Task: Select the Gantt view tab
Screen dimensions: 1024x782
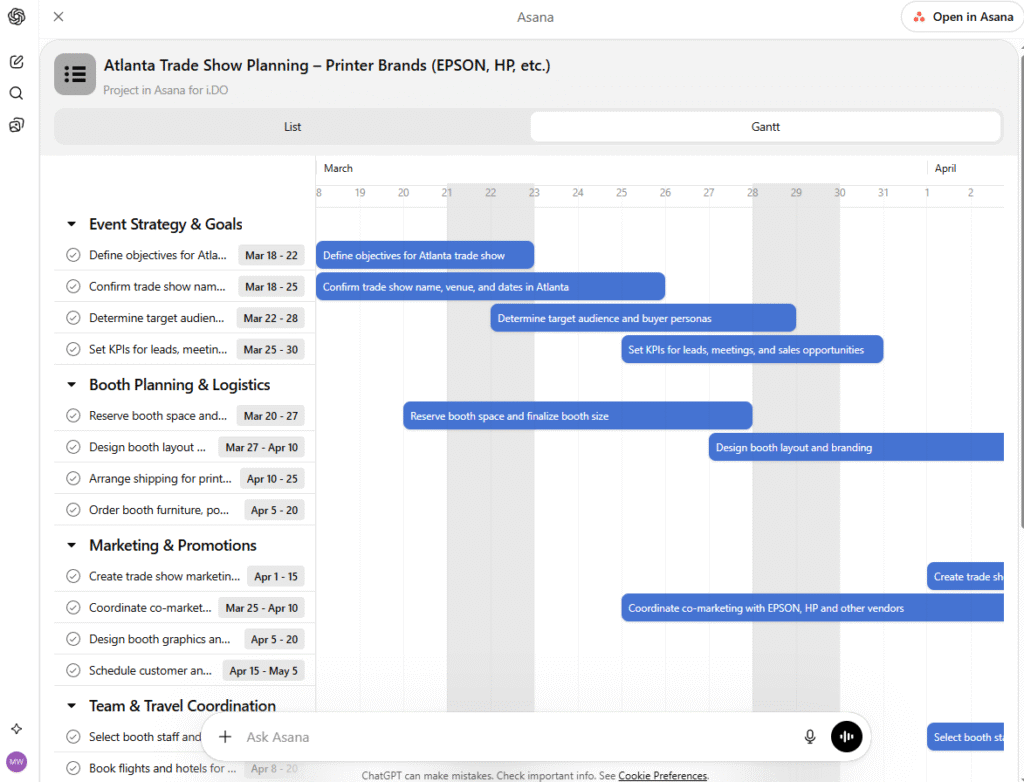Action: click(x=764, y=126)
